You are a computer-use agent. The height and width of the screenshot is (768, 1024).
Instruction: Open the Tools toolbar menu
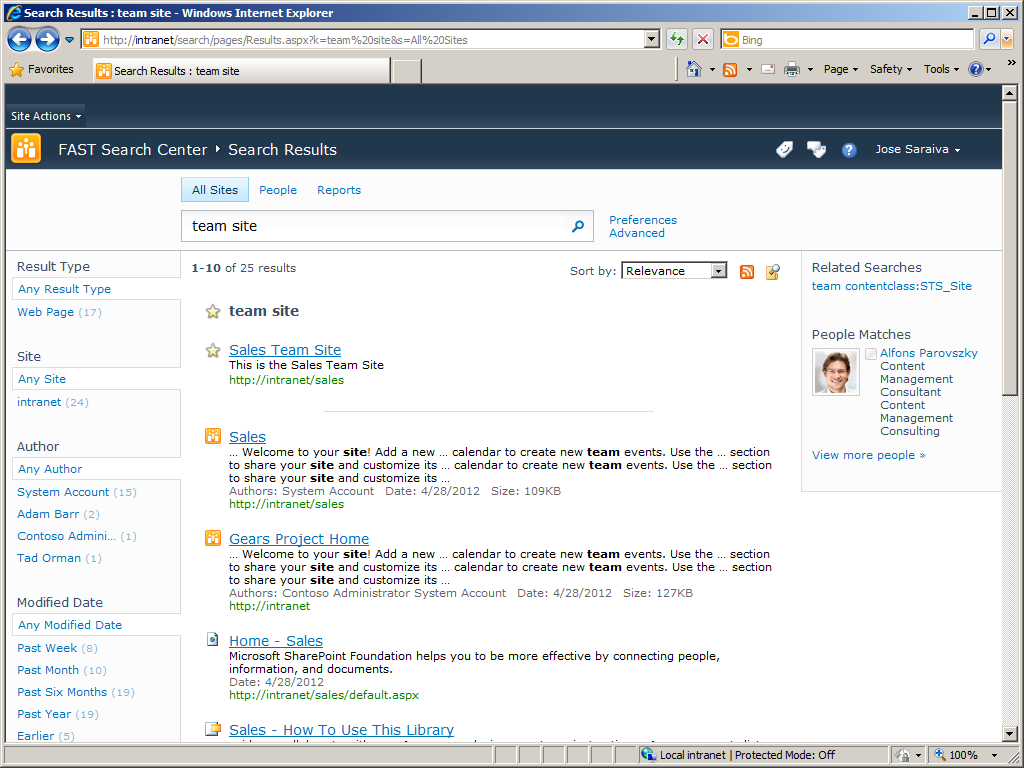pos(941,69)
